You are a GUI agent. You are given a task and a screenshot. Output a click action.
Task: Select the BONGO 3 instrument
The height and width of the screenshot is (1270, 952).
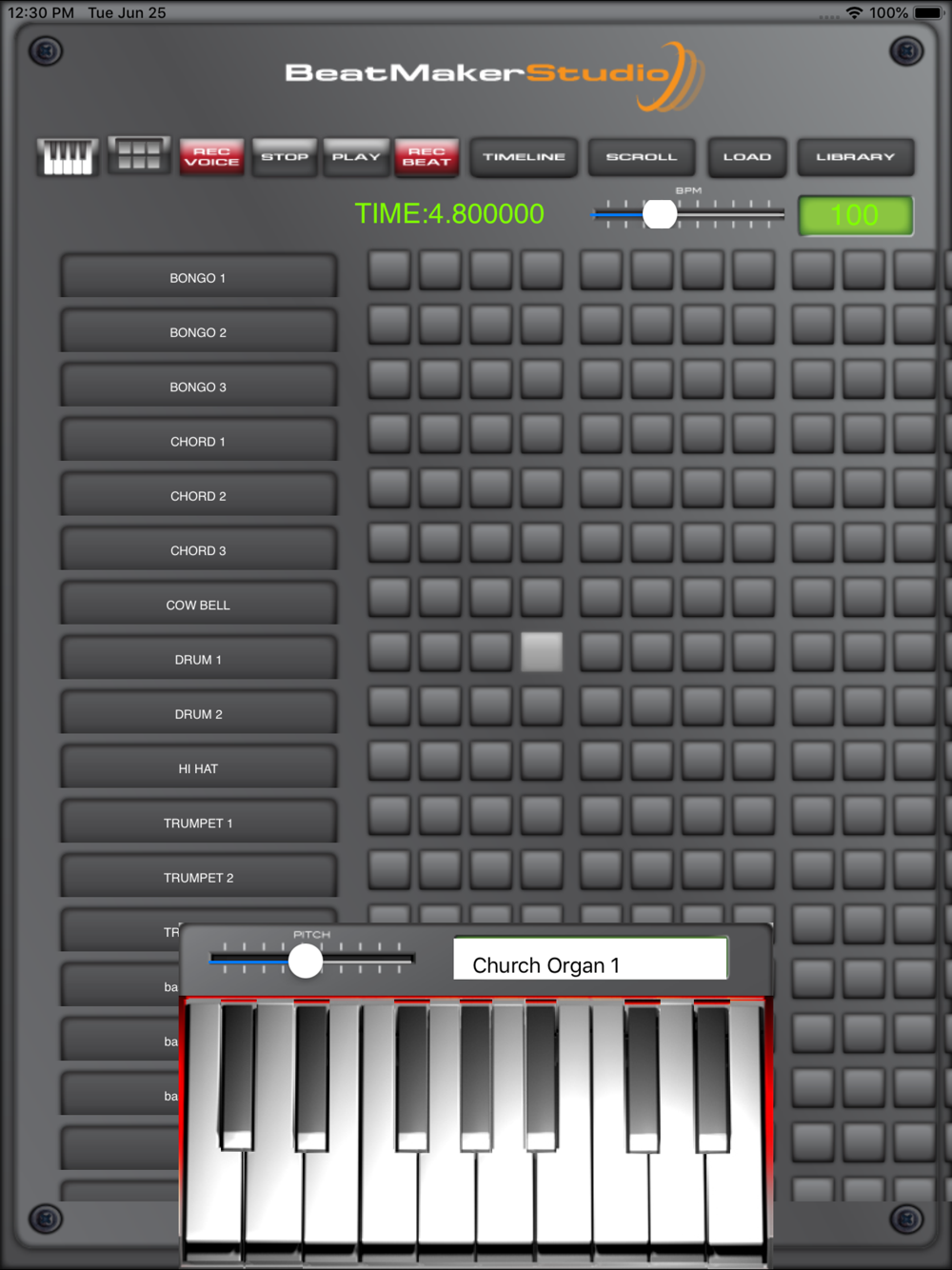click(198, 386)
